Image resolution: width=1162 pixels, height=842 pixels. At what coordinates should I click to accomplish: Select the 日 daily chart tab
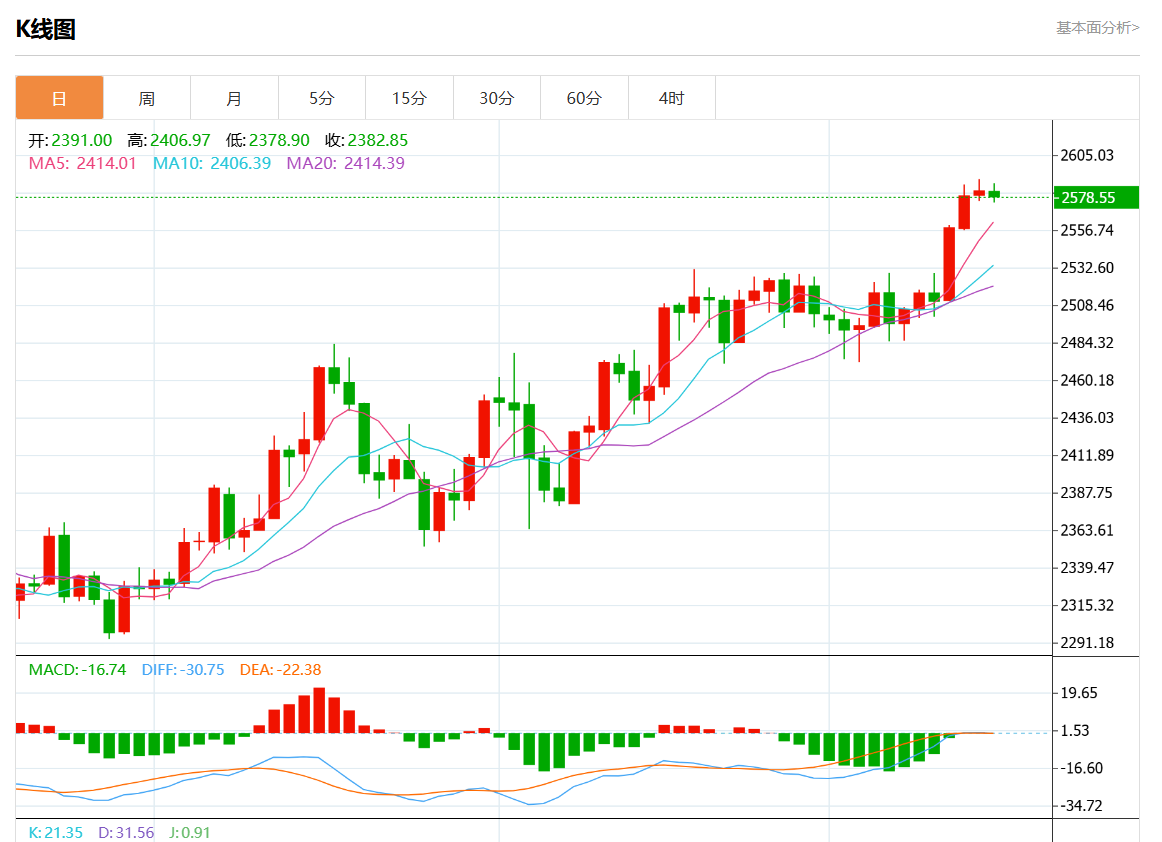pos(59,98)
